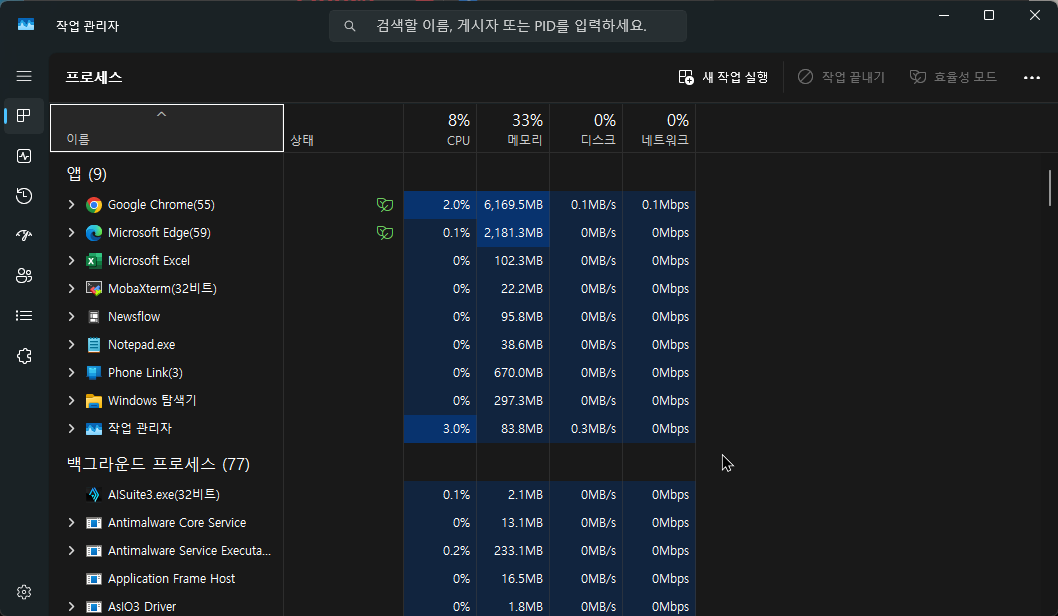
Task: Click the Microsoft Excel process icon
Action: (x=94, y=261)
